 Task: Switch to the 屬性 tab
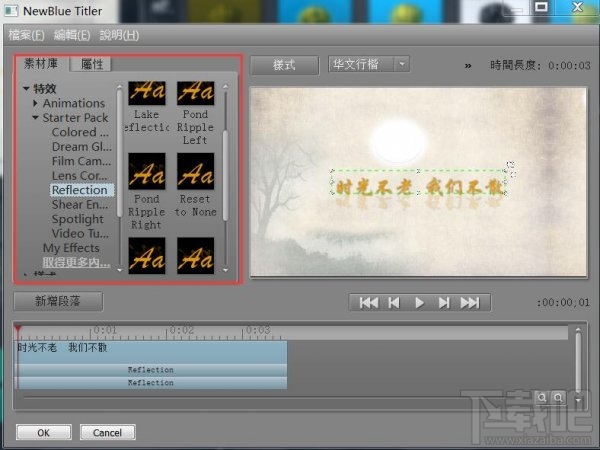click(92, 64)
